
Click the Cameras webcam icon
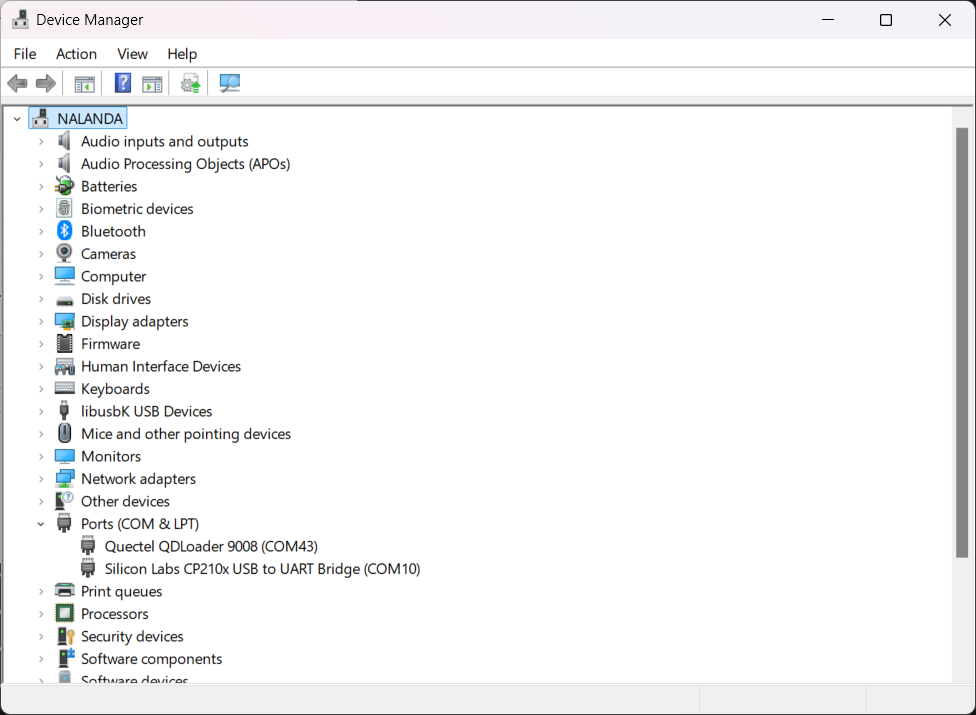point(64,254)
